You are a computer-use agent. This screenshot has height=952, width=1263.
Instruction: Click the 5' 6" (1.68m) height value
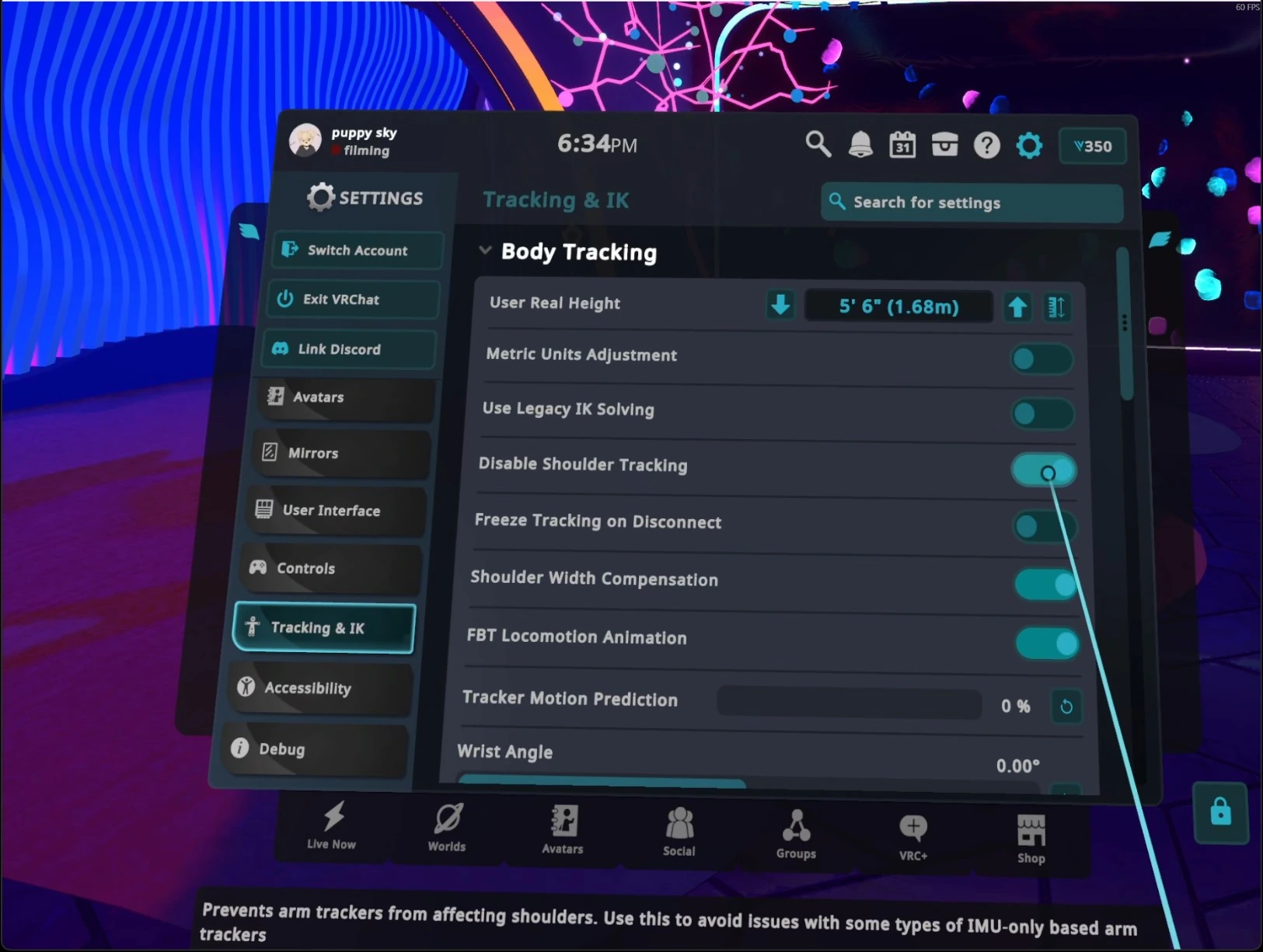click(x=898, y=306)
